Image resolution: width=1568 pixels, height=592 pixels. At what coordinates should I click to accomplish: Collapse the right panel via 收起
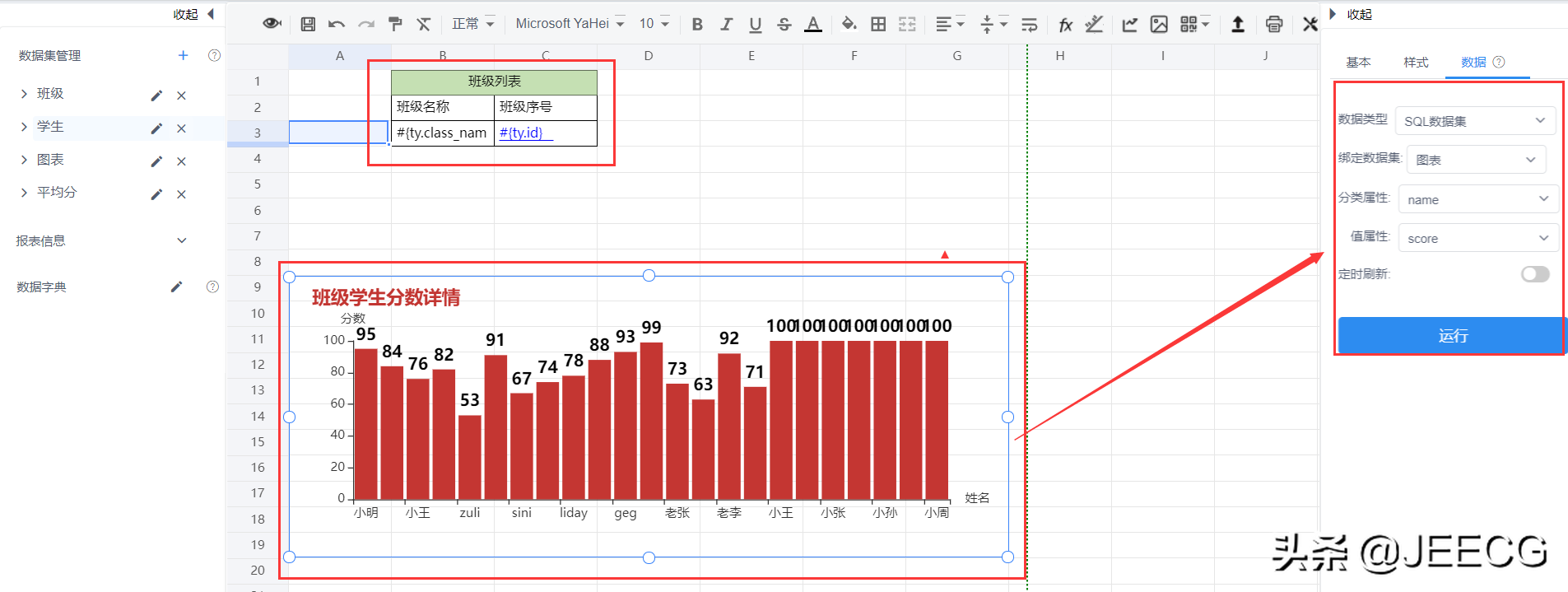click(x=1351, y=14)
